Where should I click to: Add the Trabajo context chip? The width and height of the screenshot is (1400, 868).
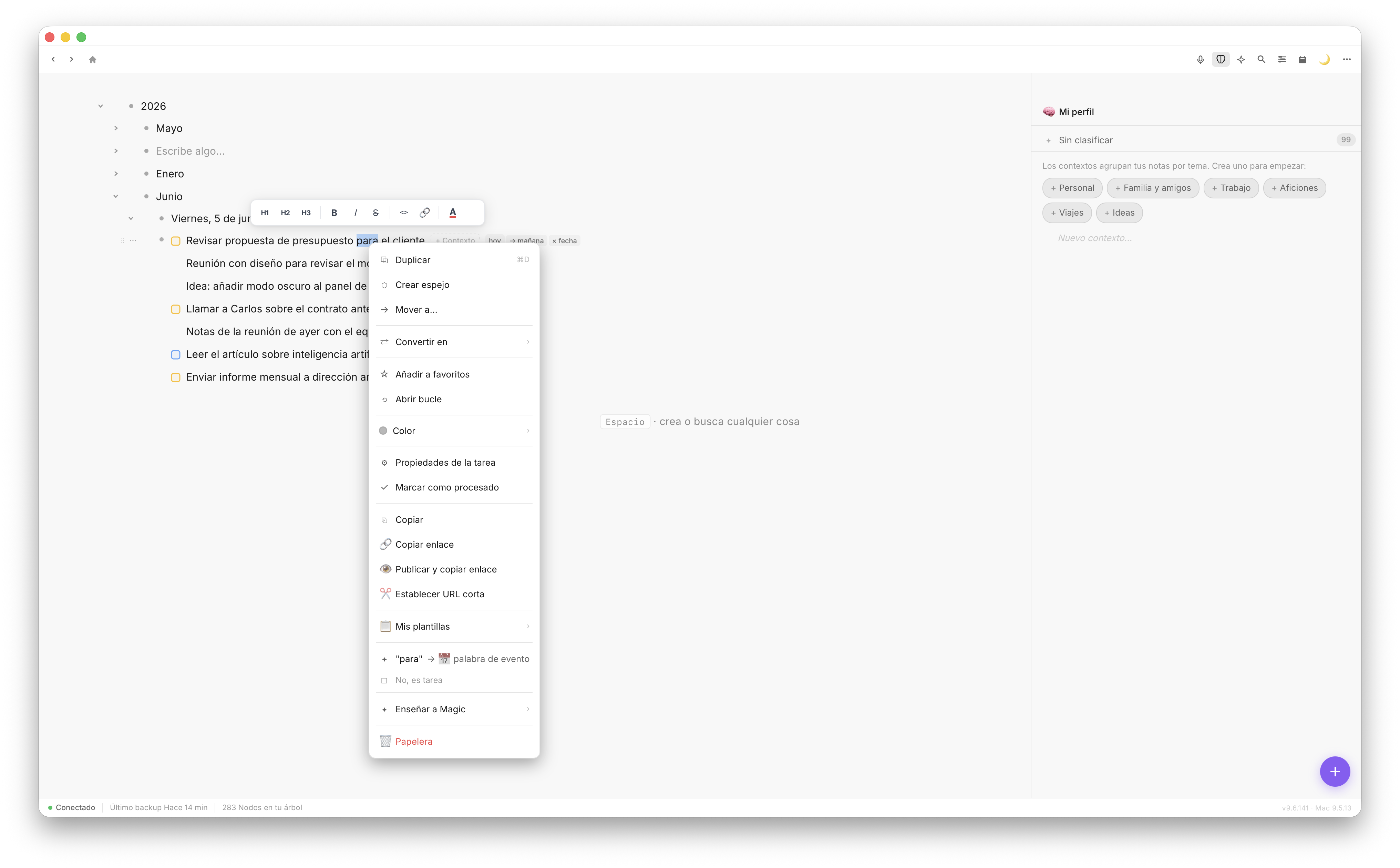point(1231,188)
